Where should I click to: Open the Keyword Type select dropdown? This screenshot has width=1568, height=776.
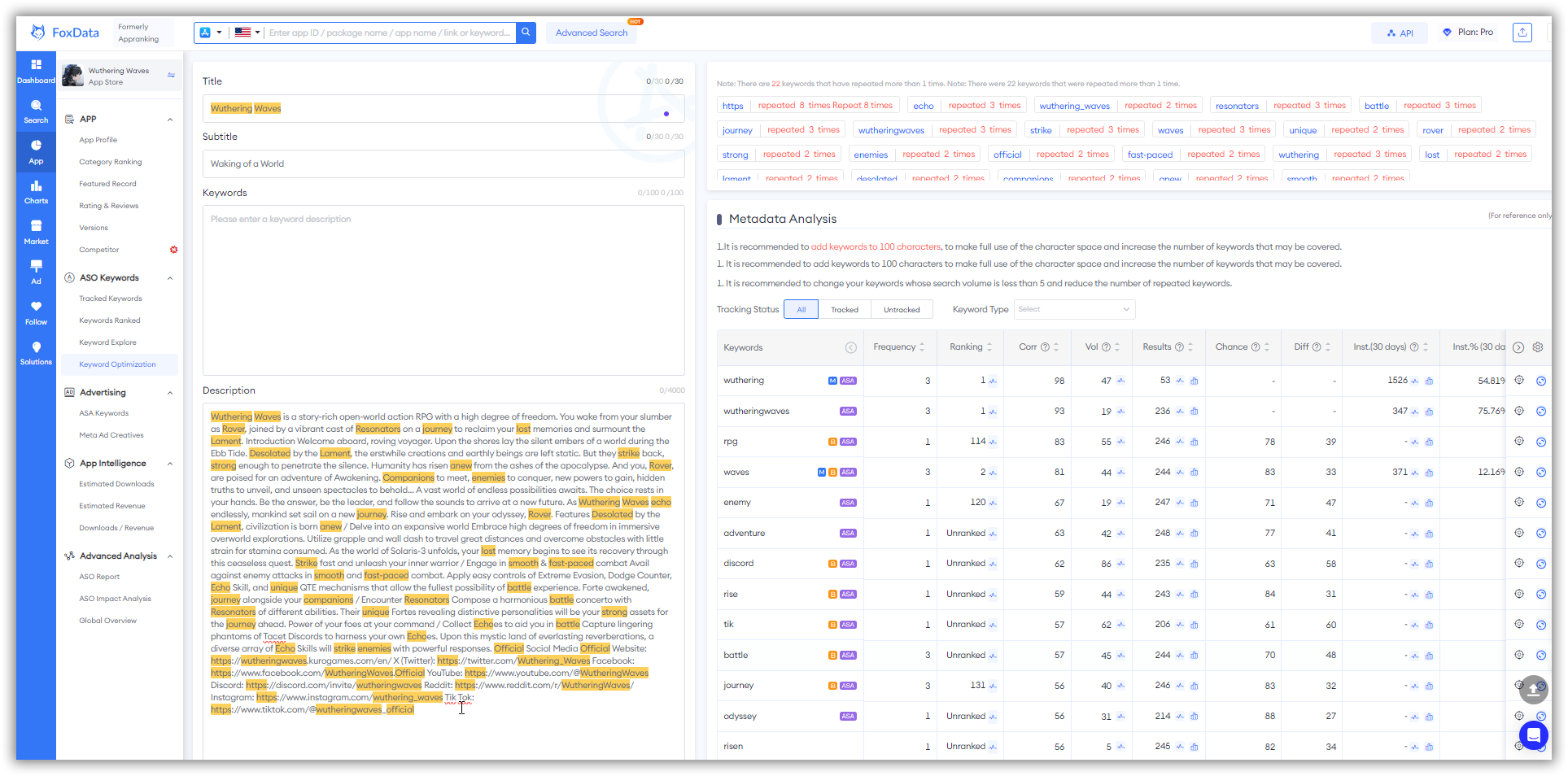point(1074,309)
